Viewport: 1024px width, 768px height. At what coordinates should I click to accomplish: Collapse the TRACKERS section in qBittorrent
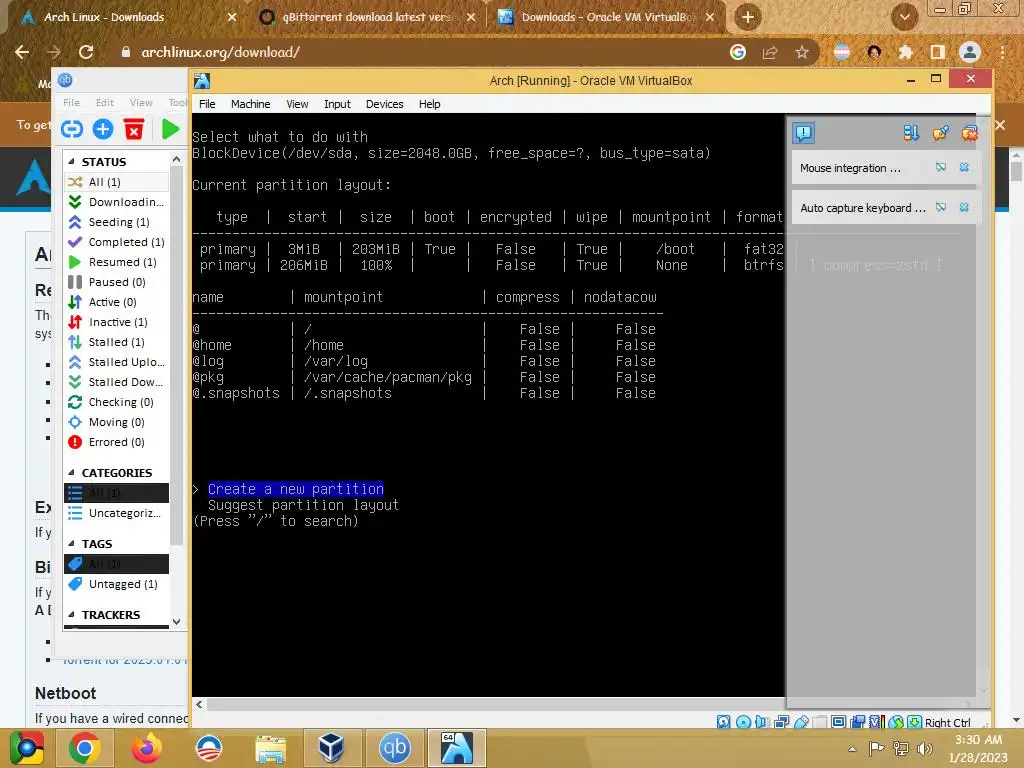click(x=71, y=615)
